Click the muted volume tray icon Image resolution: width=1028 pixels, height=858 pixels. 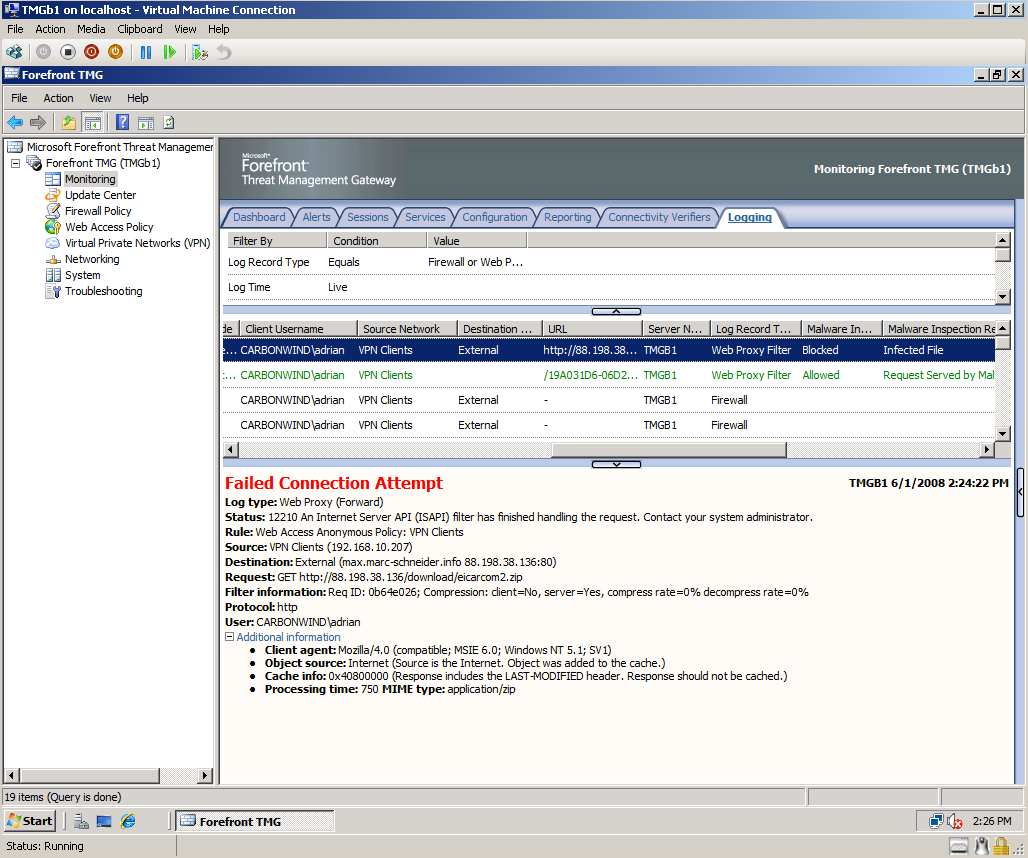click(955, 821)
